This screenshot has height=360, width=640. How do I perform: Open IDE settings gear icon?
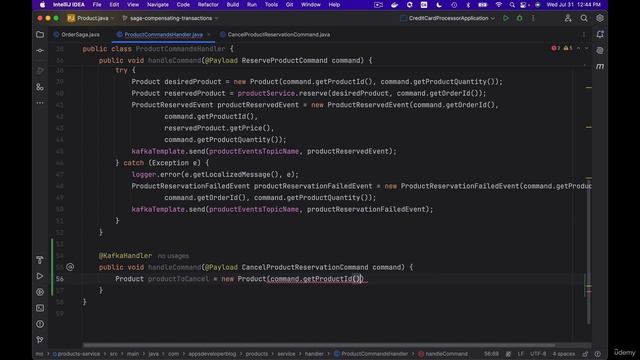coord(600,18)
